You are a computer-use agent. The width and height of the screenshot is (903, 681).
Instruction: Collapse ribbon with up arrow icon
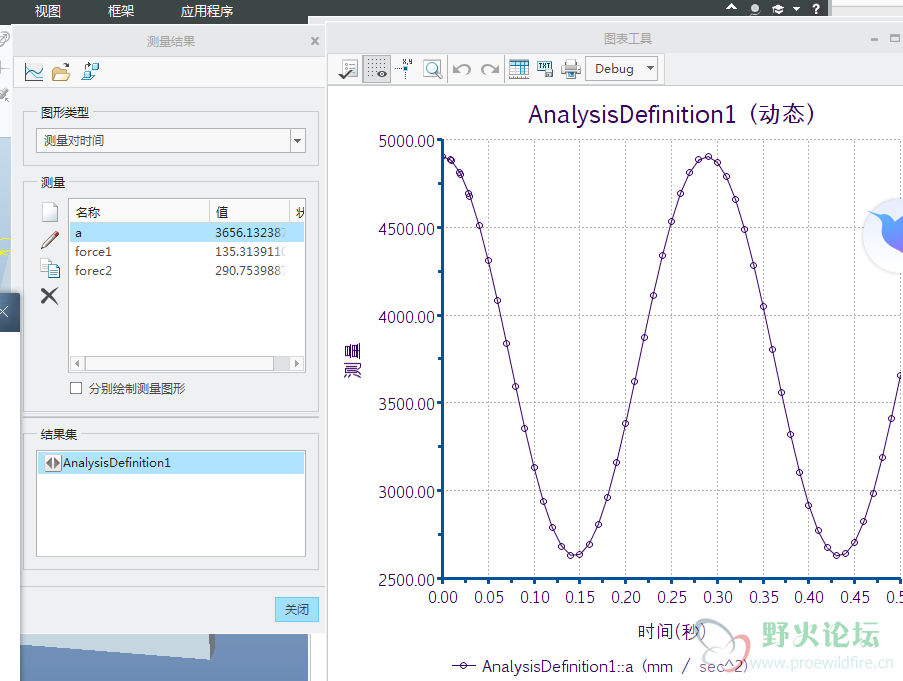(x=731, y=7)
